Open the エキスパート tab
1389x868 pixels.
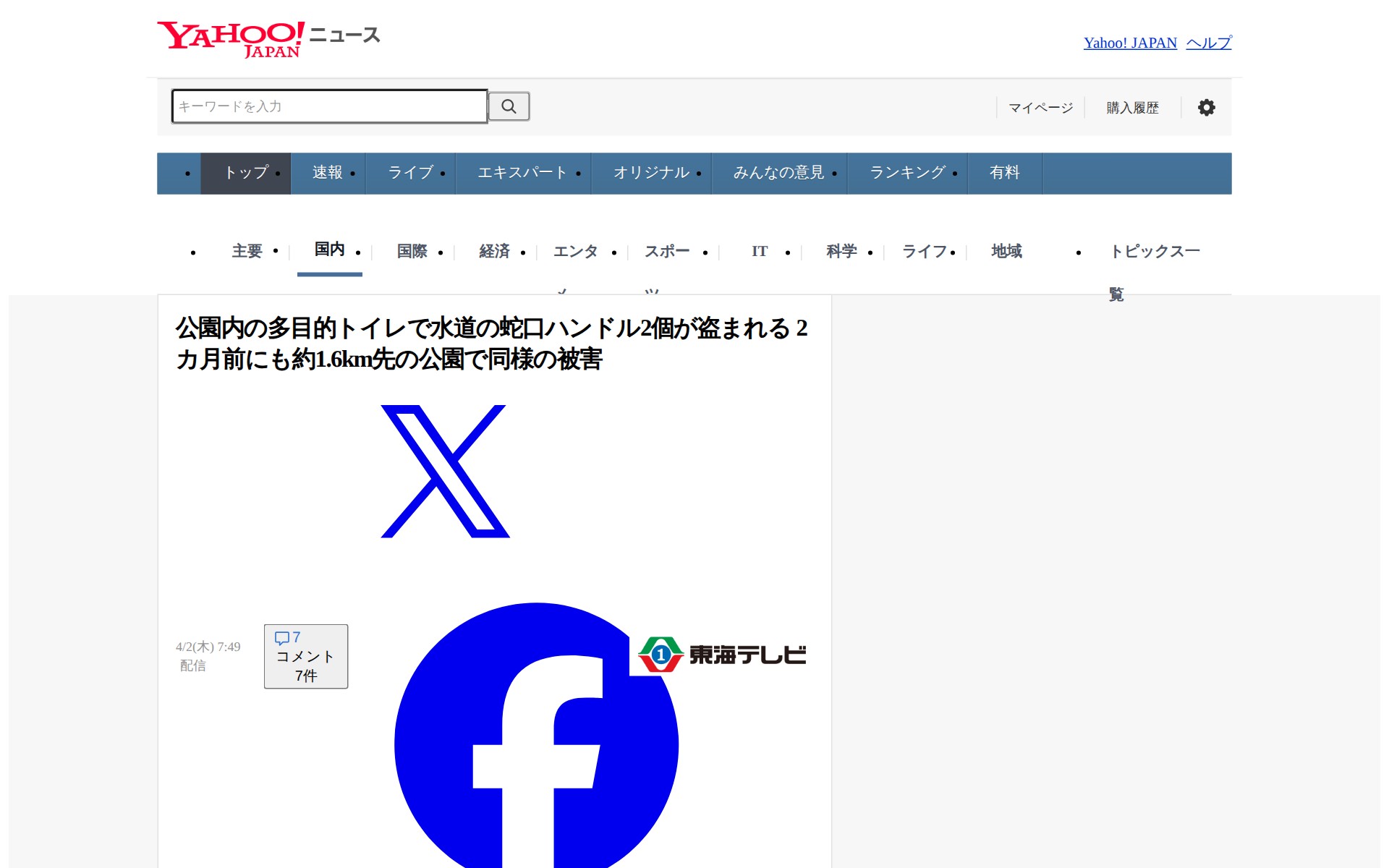tap(522, 173)
